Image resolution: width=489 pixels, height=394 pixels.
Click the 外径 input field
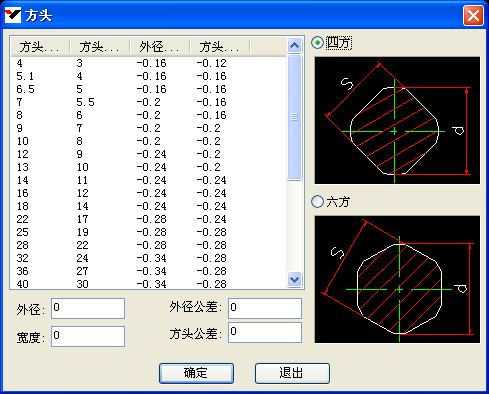(x=88, y=308)
